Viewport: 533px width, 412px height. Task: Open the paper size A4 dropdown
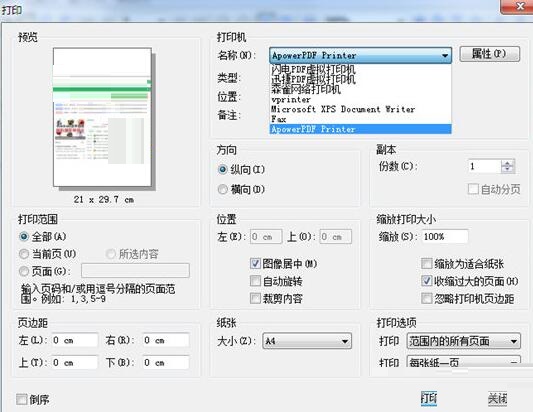307,341
